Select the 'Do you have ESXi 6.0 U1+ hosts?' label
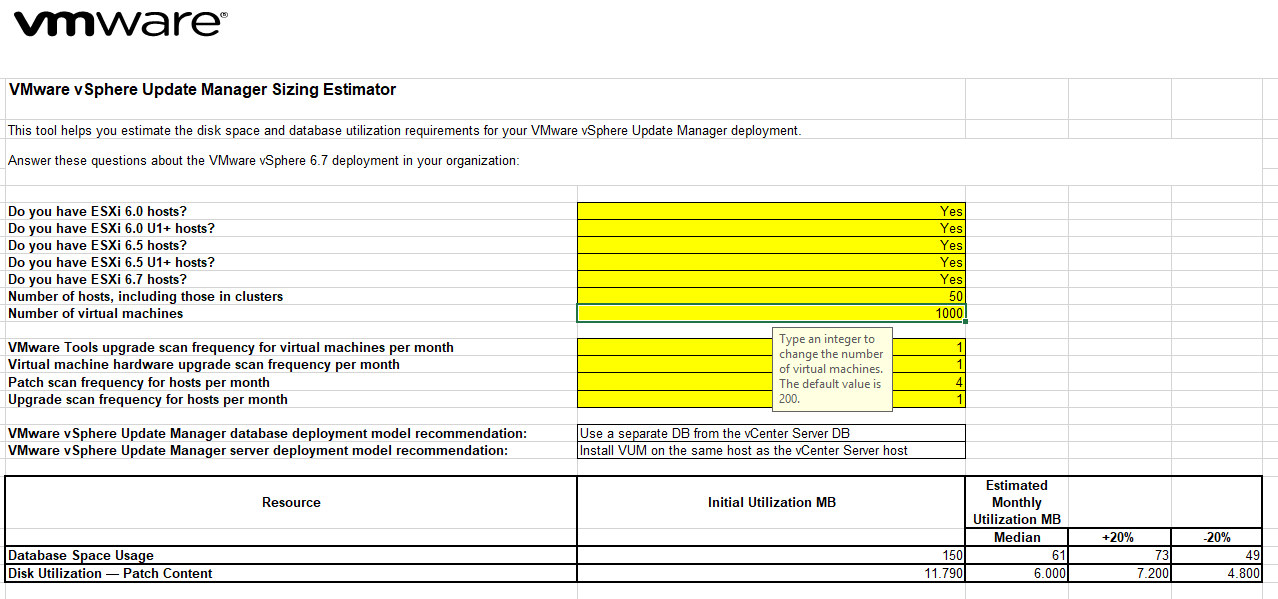1278x599 pixels. [111, 228]
